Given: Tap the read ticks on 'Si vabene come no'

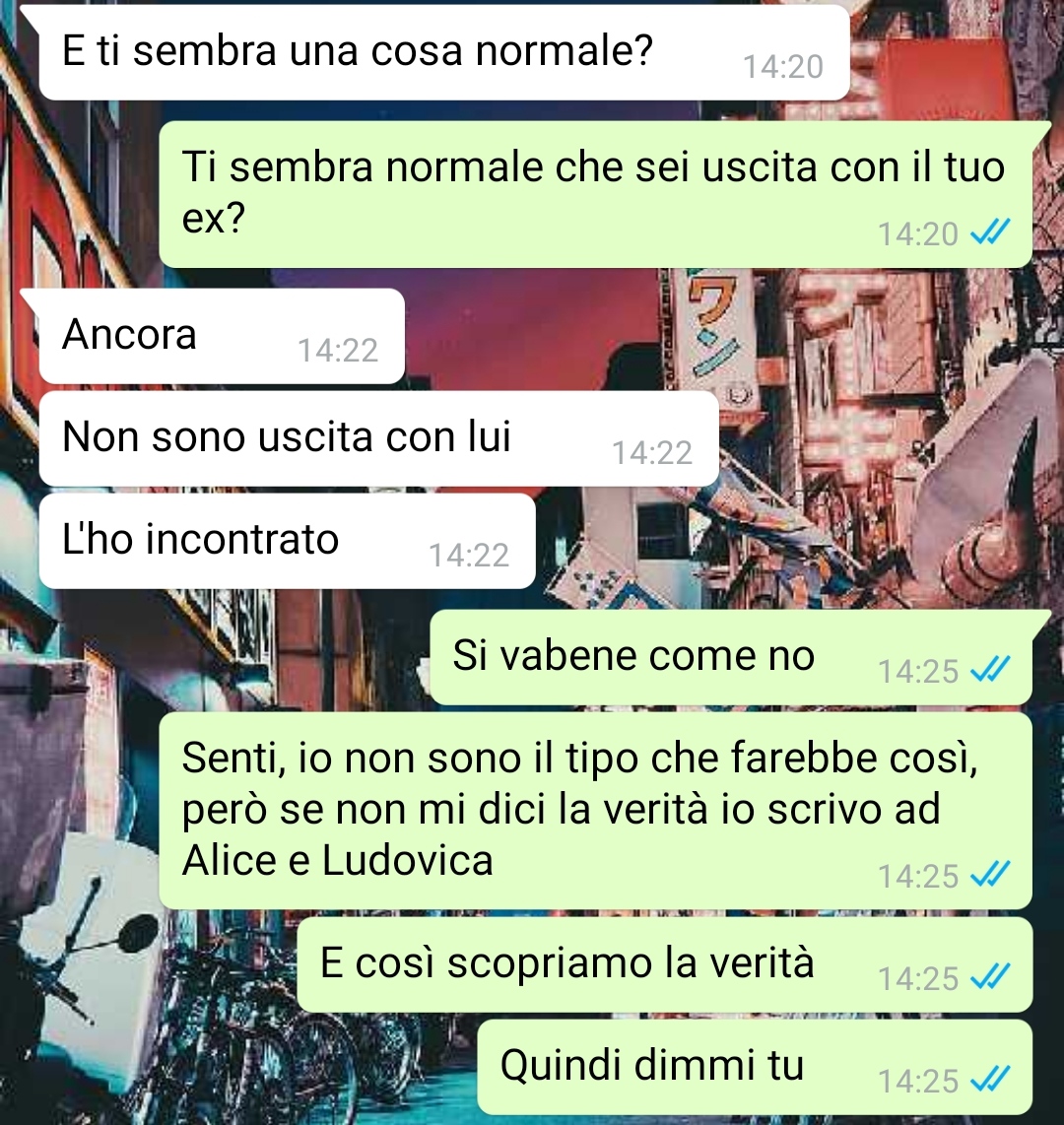Looking at the screenshot, I should point(989,670).
